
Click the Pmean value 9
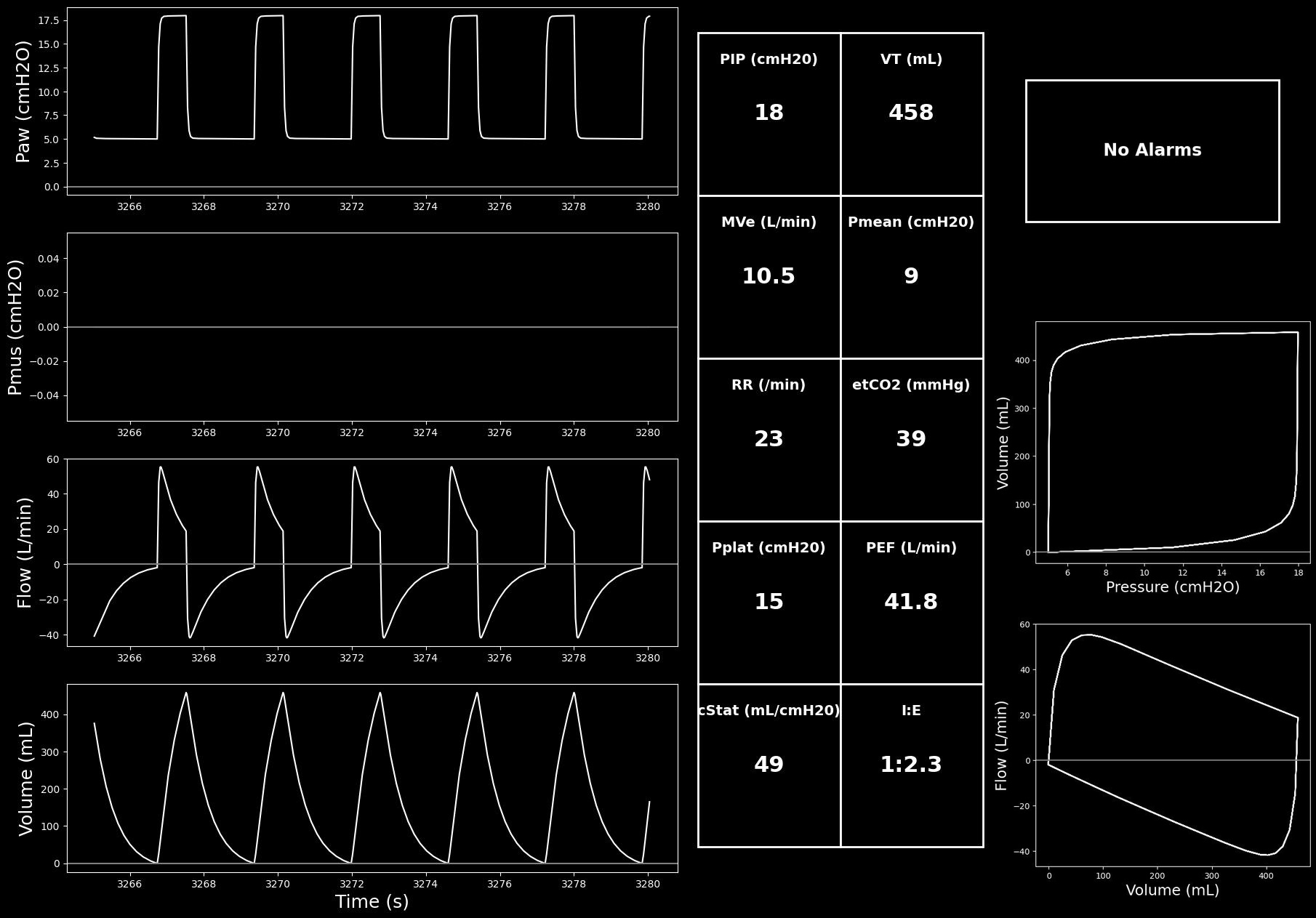pyautogui.click(x=911, y=276)
